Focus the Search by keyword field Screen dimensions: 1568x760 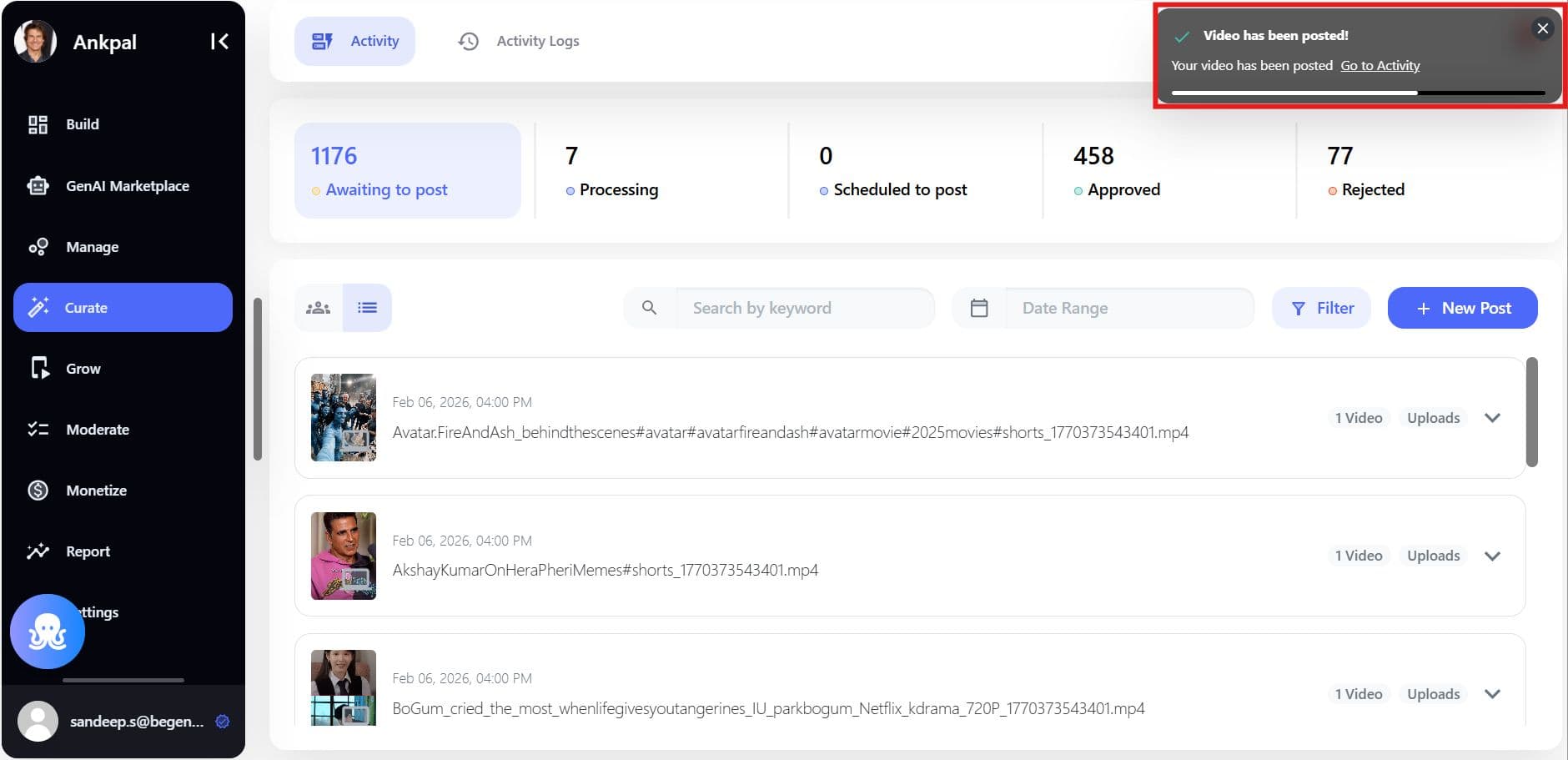[805, 308]
